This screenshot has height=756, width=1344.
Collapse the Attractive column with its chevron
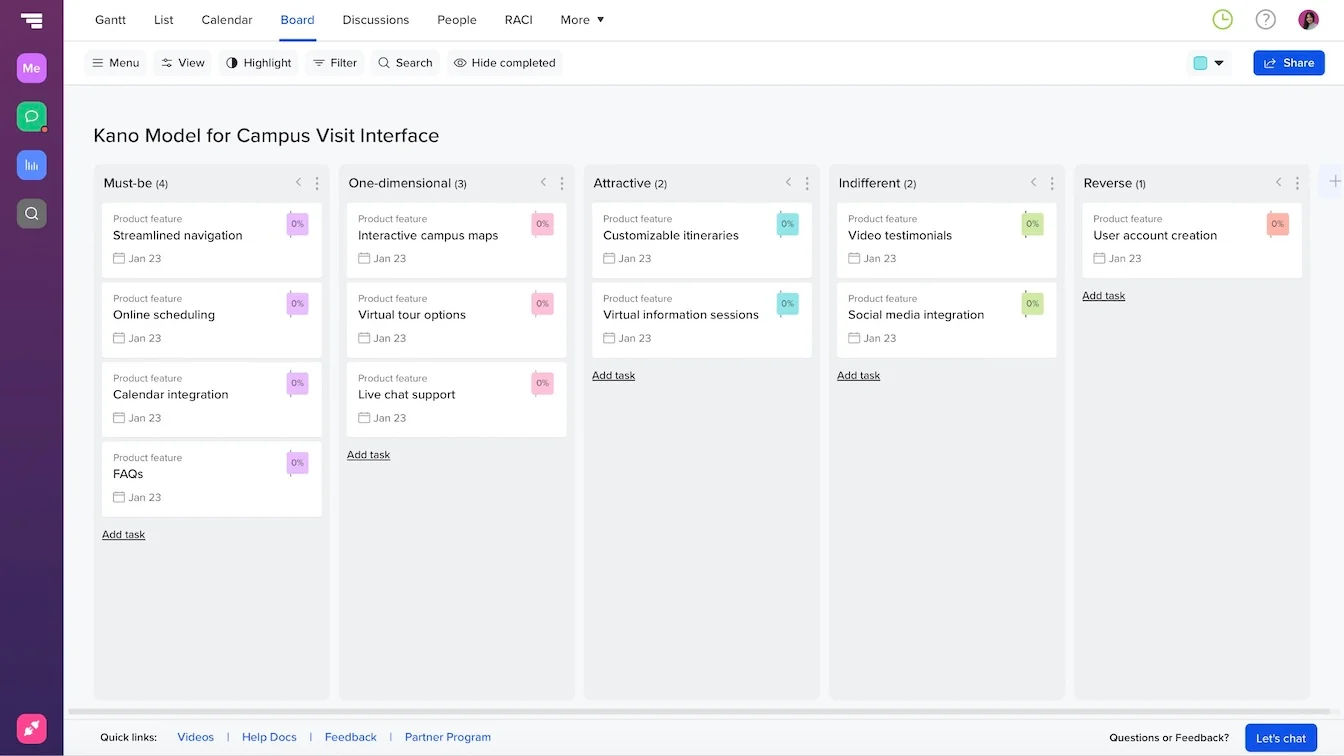pyautogui.click(x=788, y=183)
